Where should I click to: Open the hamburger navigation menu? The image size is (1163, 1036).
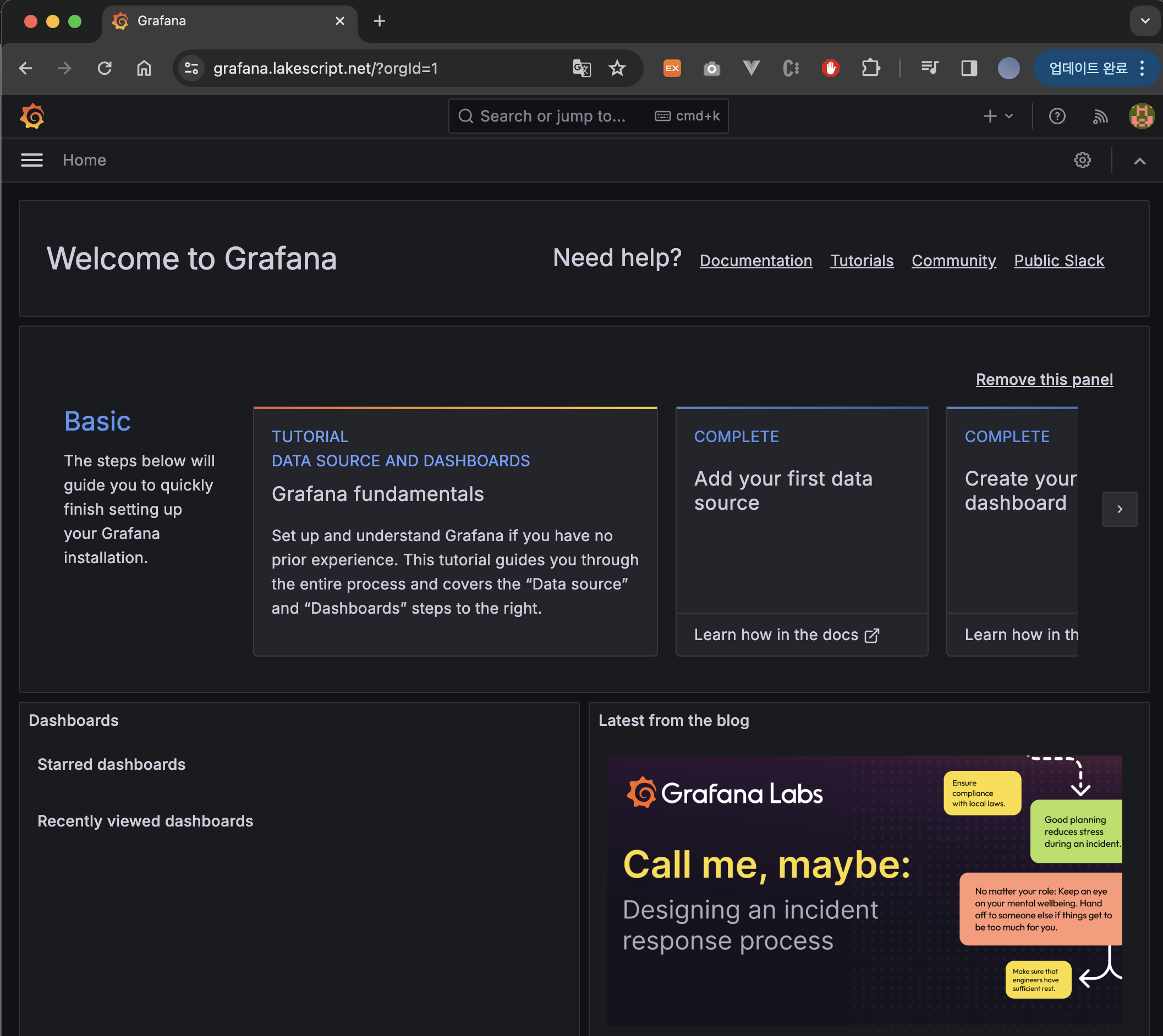(x=32, y=160)
